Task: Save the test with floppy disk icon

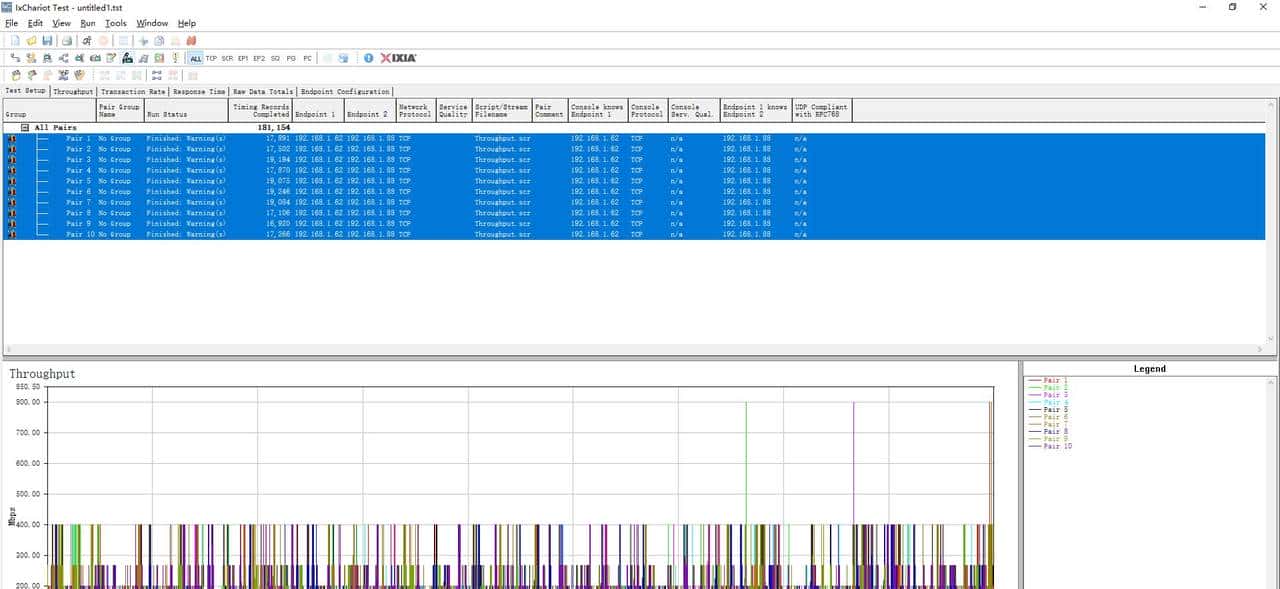Action: 47,41
